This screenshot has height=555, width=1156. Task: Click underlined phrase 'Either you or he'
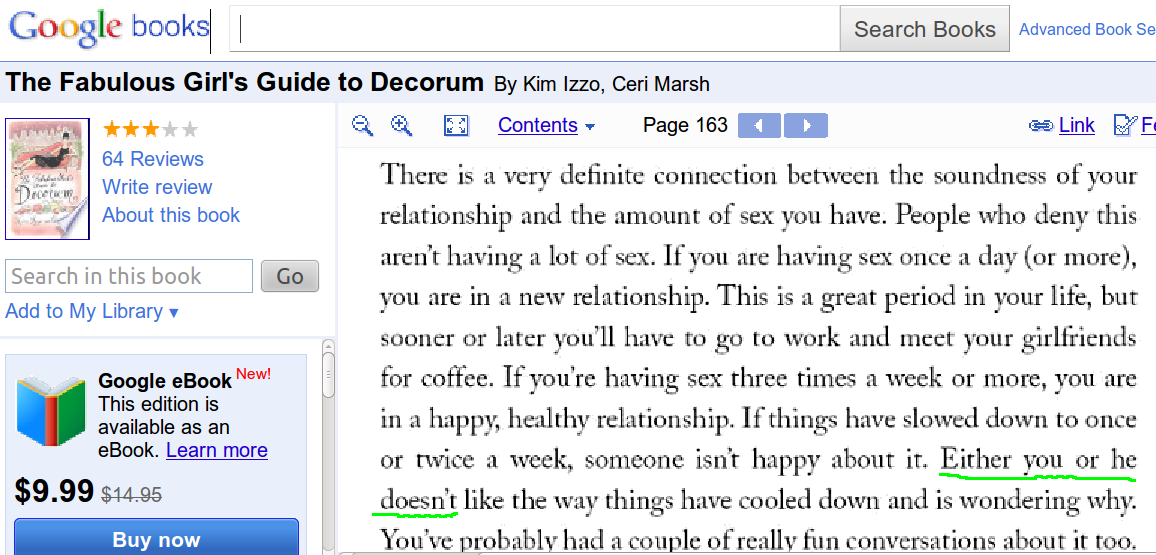pyautogui.click(x=1039, y=460)
